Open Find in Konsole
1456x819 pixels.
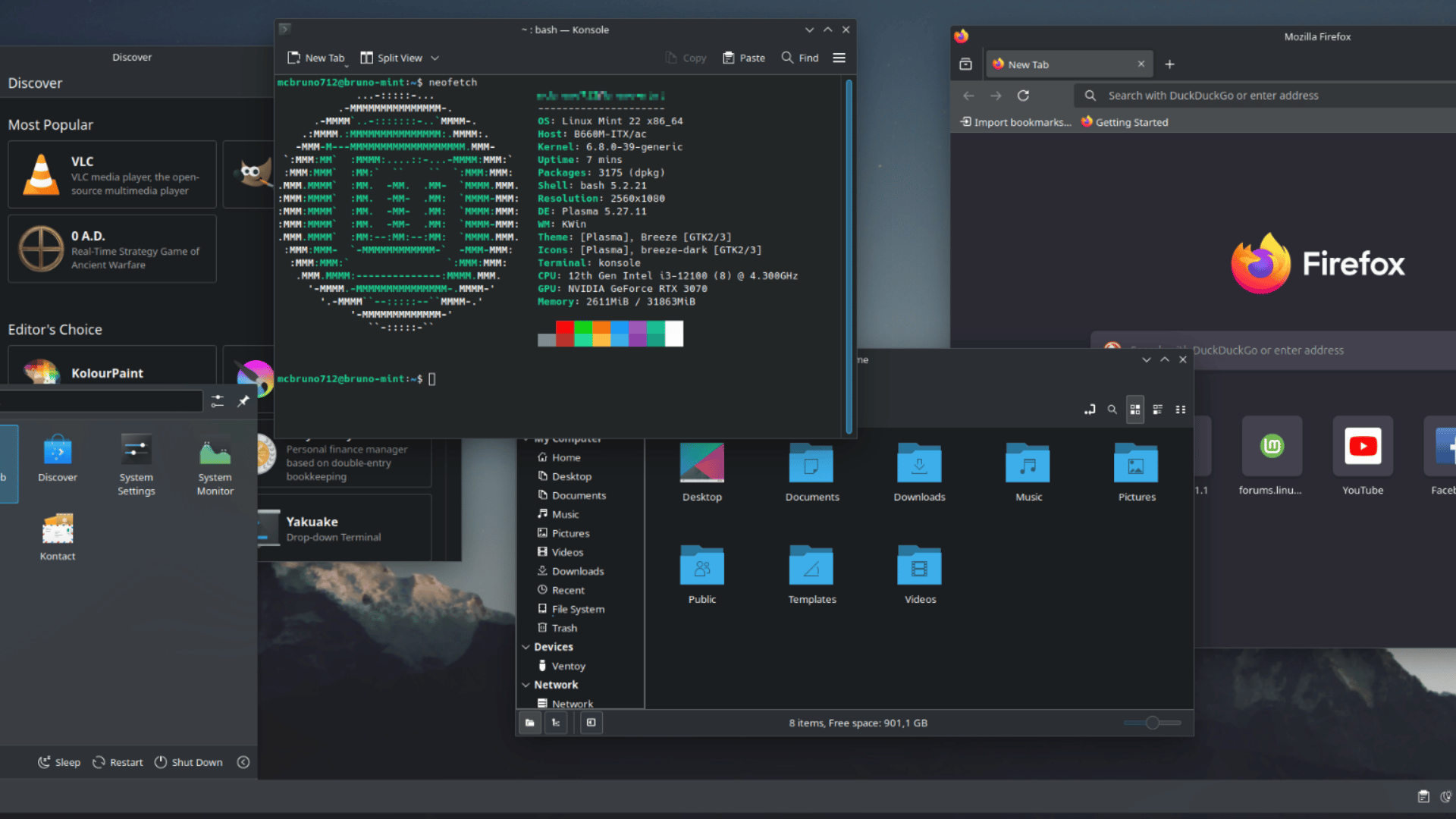(800, 58)
